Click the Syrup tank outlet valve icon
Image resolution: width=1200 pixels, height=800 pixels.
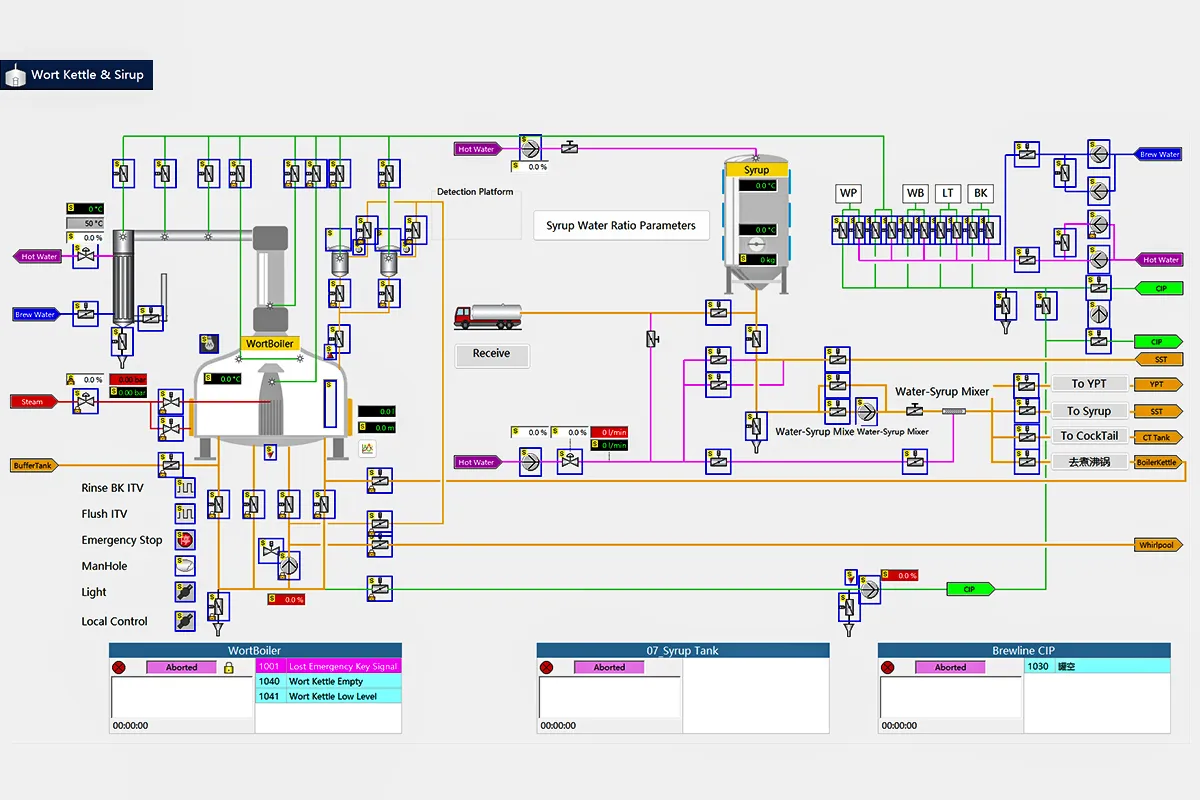pyautogui.click(x=757, y=339)
